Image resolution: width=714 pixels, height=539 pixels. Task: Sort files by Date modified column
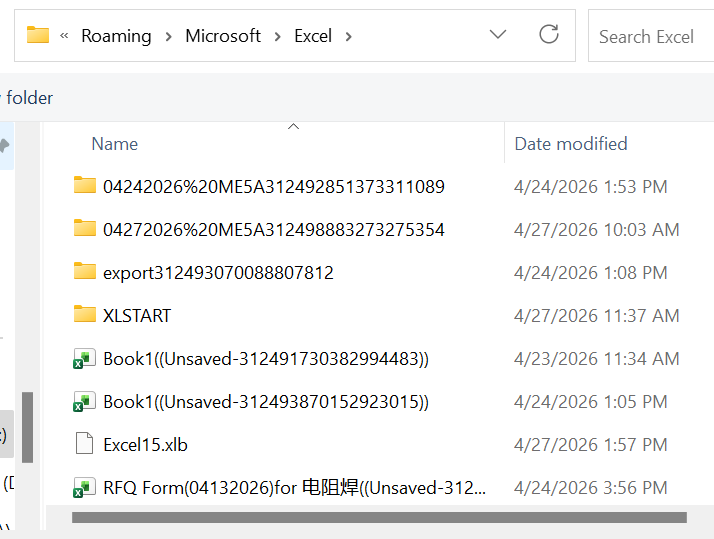point(571,144)
